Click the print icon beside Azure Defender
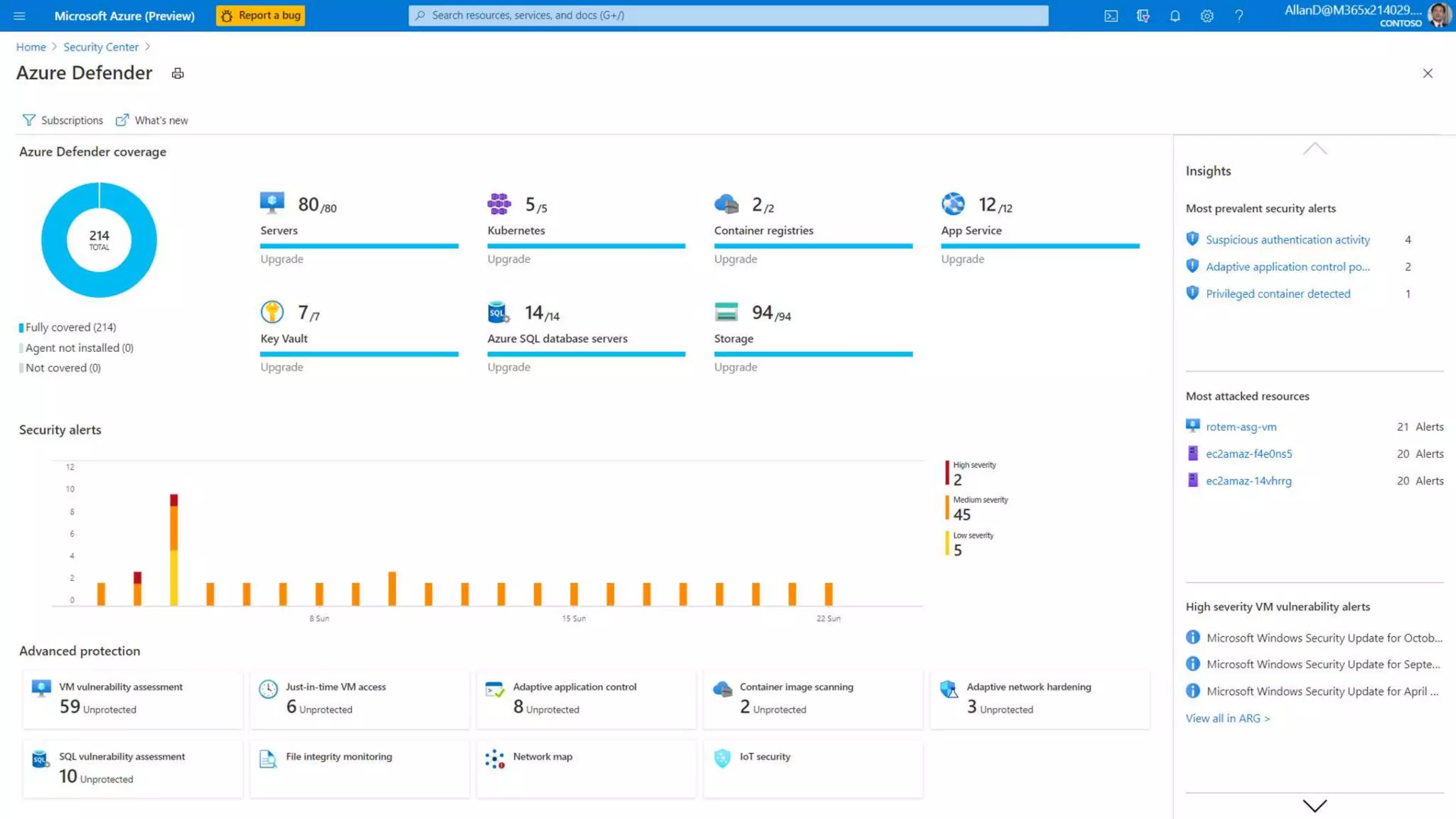 [178, 73]
